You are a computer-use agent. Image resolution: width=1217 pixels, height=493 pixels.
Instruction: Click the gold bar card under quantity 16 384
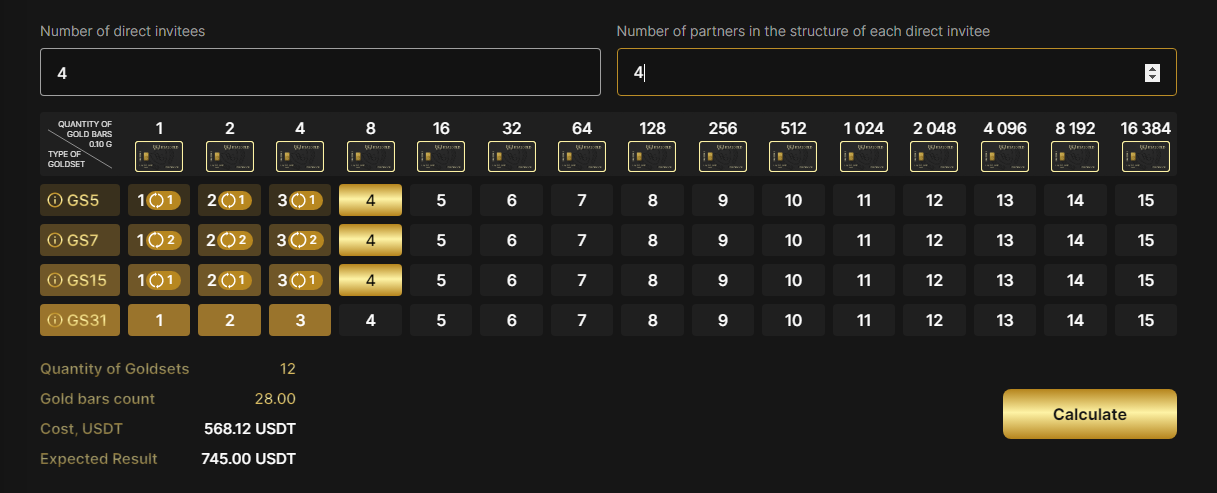1145,156
